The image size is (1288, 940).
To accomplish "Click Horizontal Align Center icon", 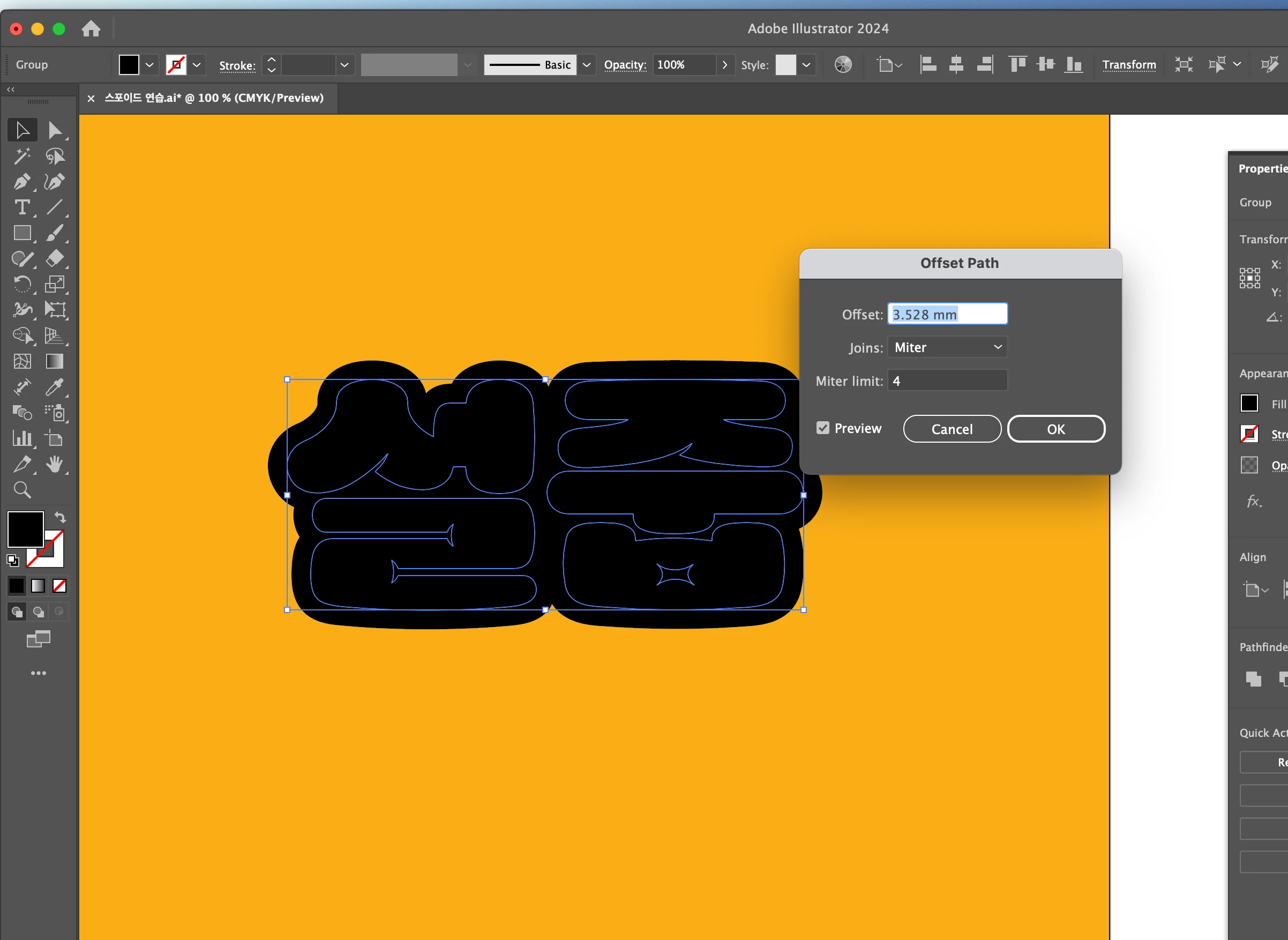I will tap(956, 65).
